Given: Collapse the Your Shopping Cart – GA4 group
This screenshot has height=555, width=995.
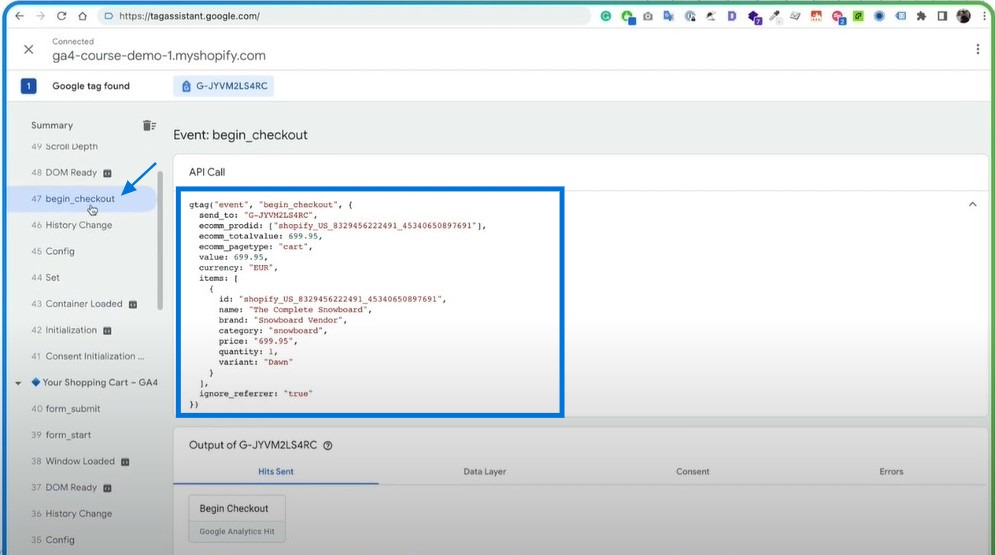Looking at the screenshot, I should point(18,383).
